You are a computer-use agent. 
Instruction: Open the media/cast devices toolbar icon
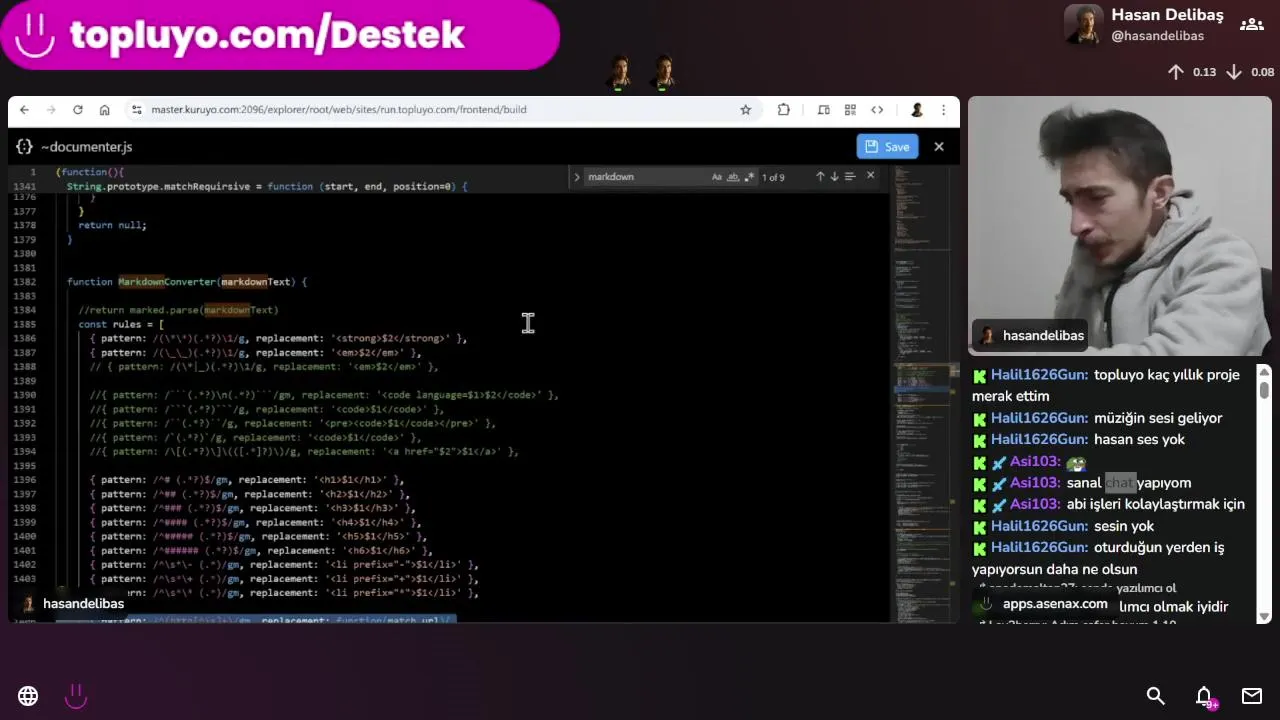[824, 110]
